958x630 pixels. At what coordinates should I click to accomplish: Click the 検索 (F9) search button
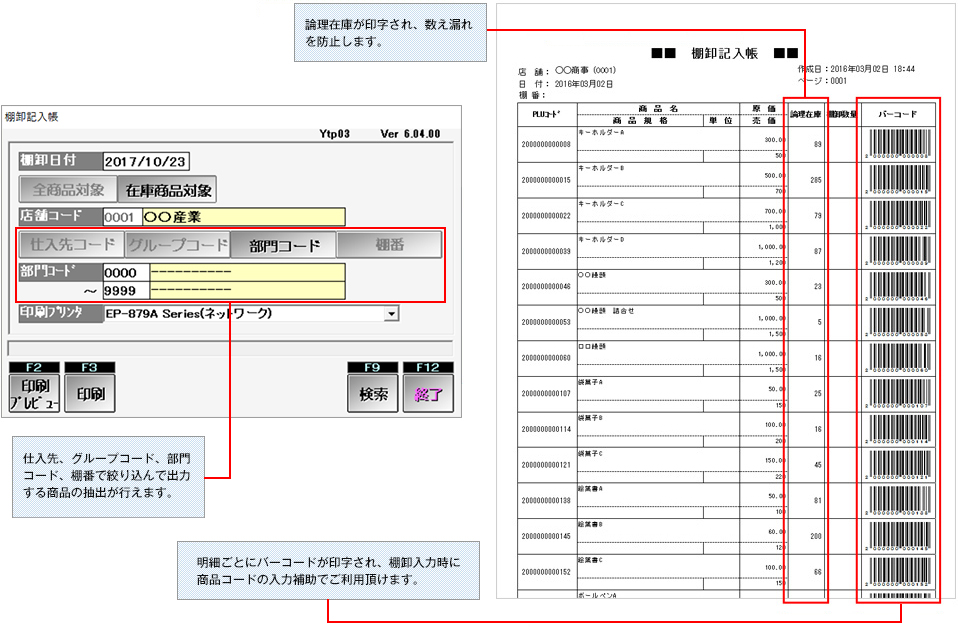tap(372, 393)
